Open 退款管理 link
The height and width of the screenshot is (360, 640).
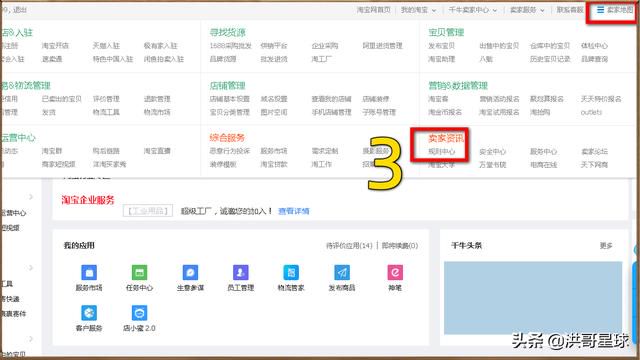(x=157, y=99)
